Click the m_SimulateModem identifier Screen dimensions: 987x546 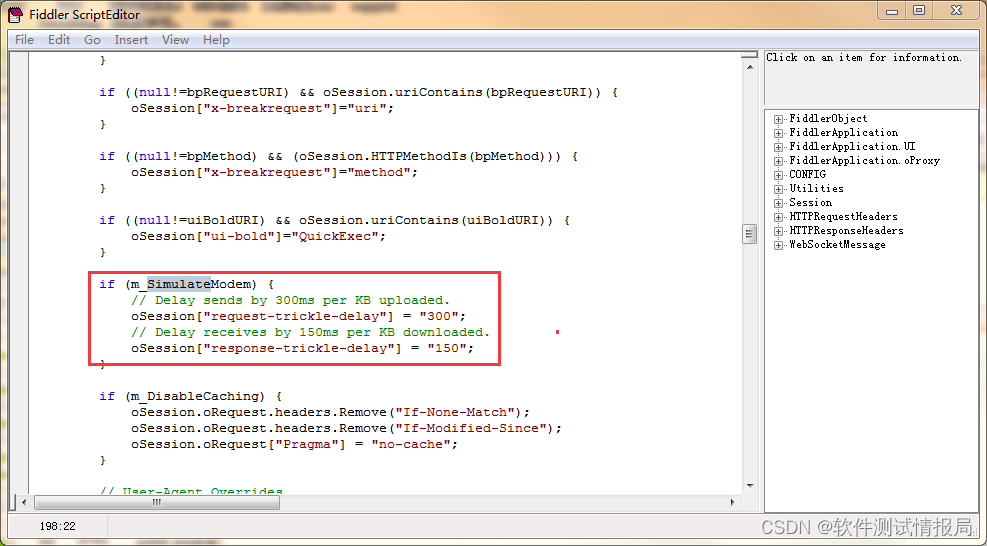[191, 284]
